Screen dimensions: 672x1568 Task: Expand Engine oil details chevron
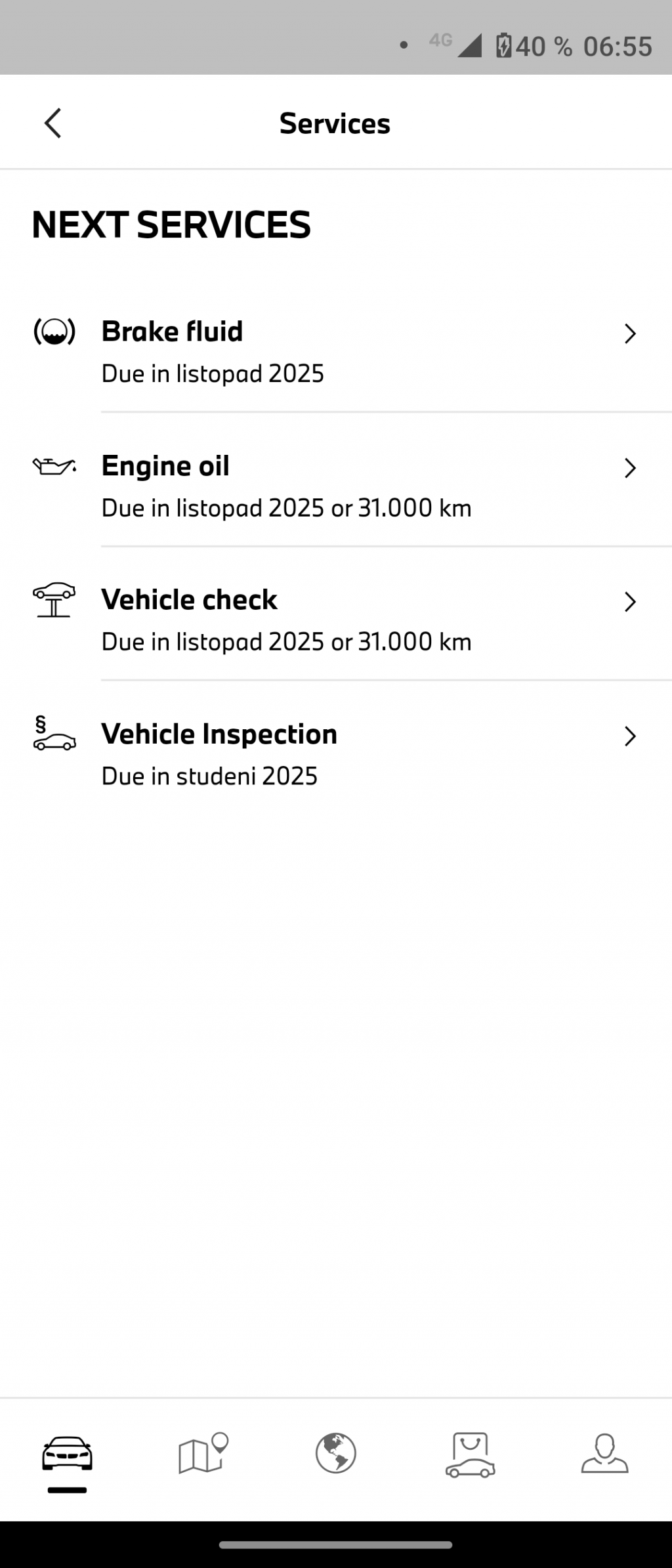(630, 468)
